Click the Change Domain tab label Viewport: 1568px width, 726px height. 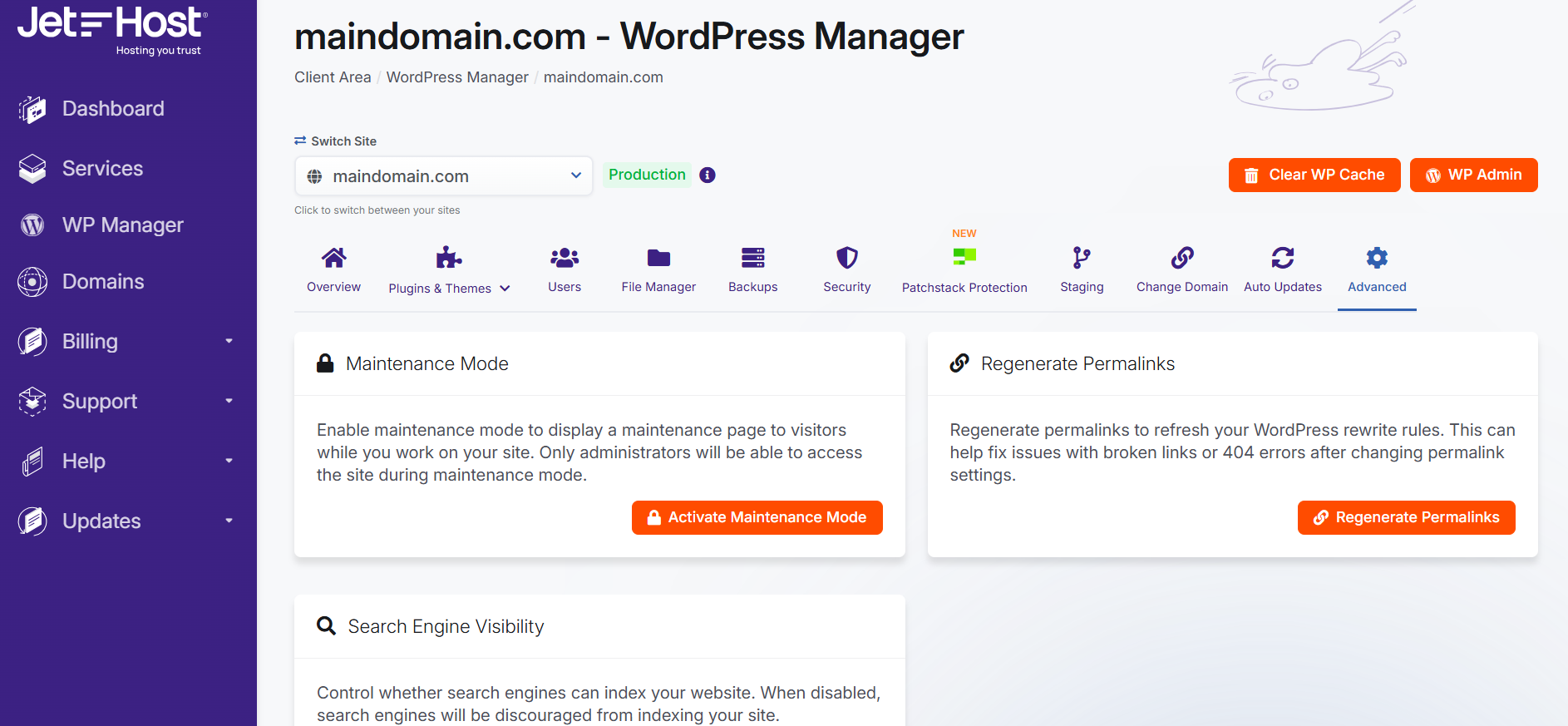pyautogui.click(x=1182, y=287)
